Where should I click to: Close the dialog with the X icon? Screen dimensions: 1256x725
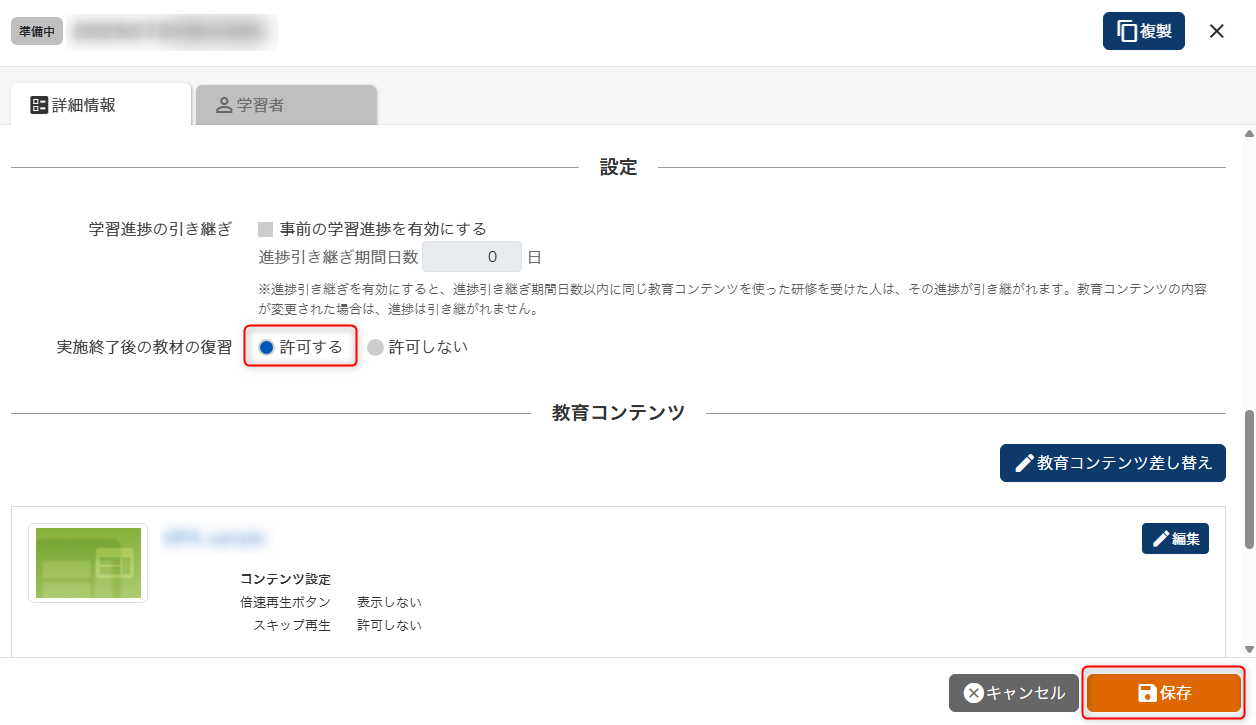1216,31
